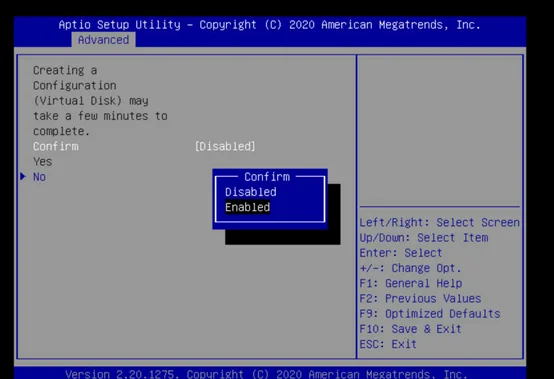Open the Advanced tab

click(x=103, y=40)
